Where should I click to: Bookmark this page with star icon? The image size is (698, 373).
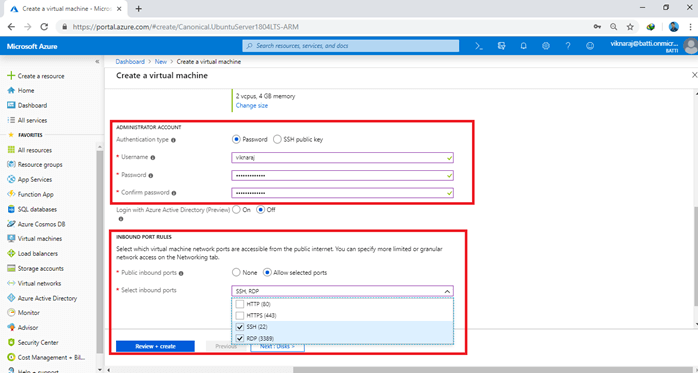tap(630, 27)
